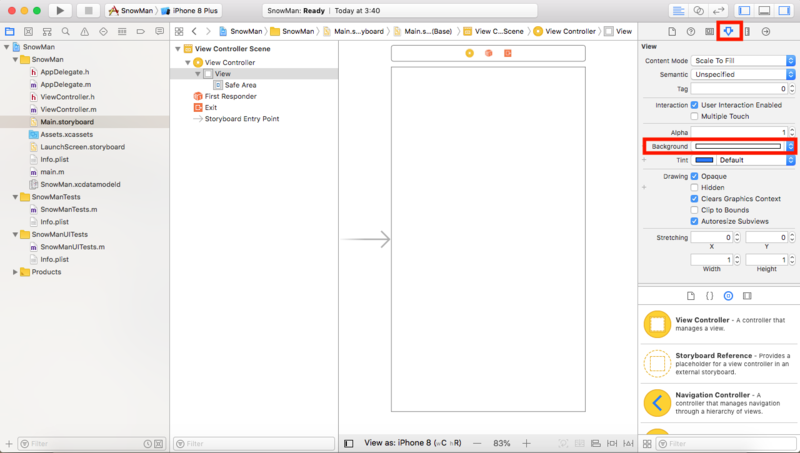The image size is (800, 453).
Task: Stop the running build
Action: pos(88,10)
